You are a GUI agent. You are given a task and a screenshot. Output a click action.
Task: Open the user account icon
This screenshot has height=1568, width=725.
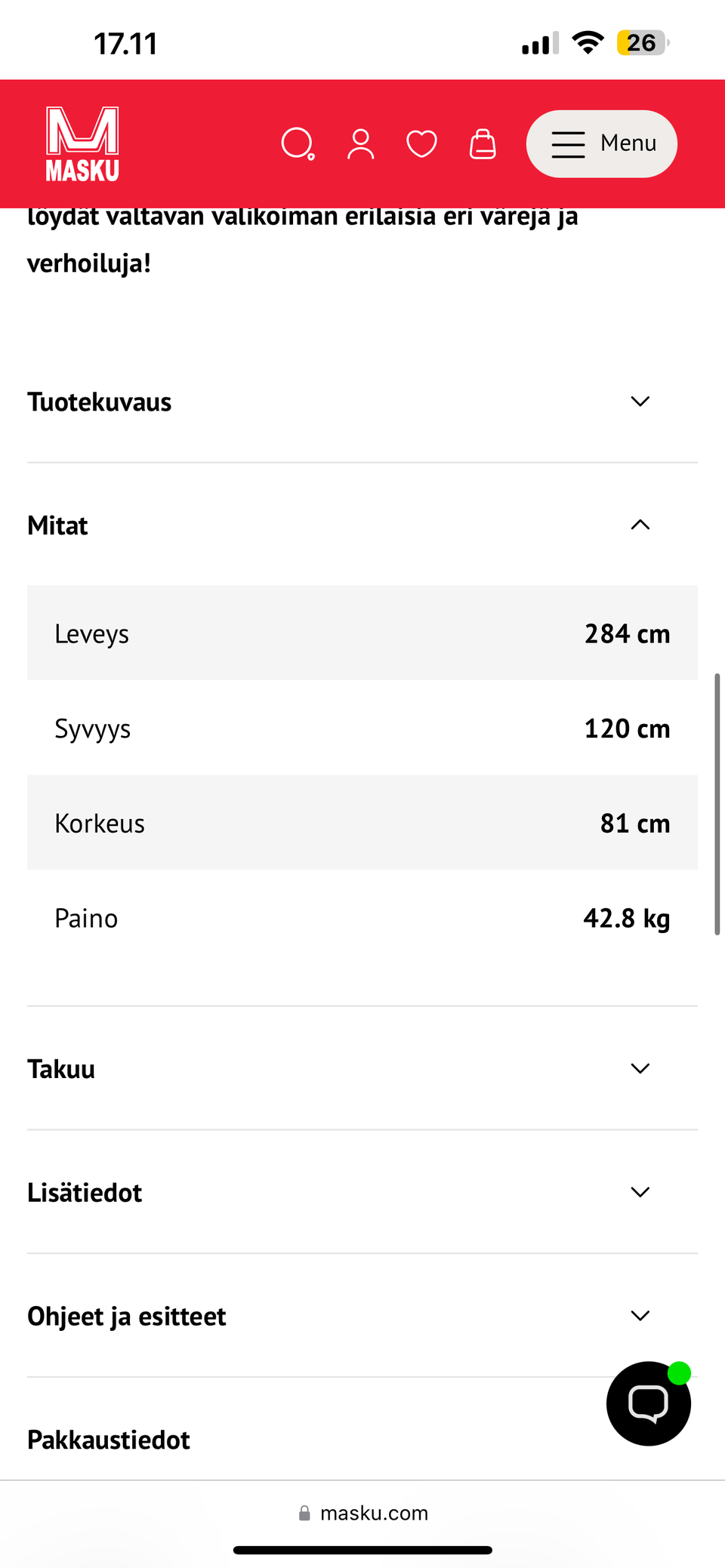click(360, 144)
